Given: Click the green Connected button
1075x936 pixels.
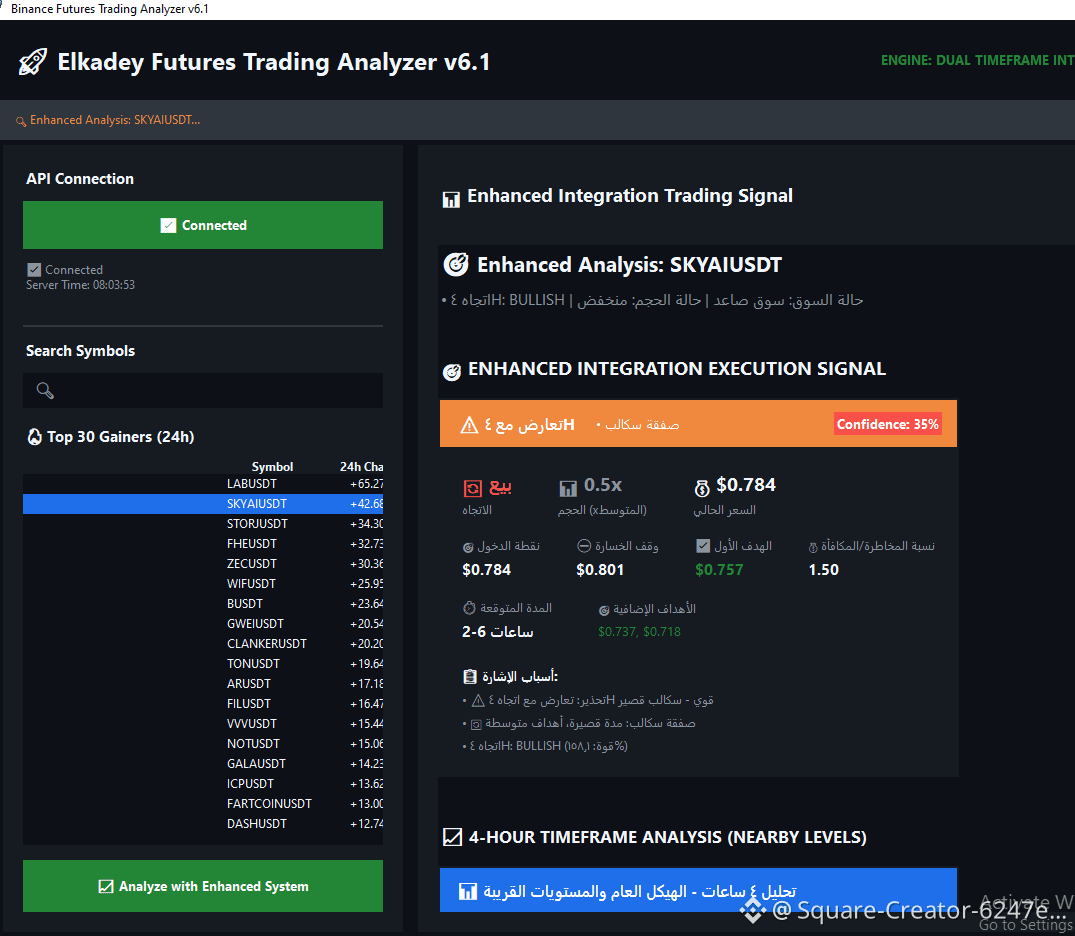Looking at the screenshot, I should pyautogui.click(x=203, y=225).
